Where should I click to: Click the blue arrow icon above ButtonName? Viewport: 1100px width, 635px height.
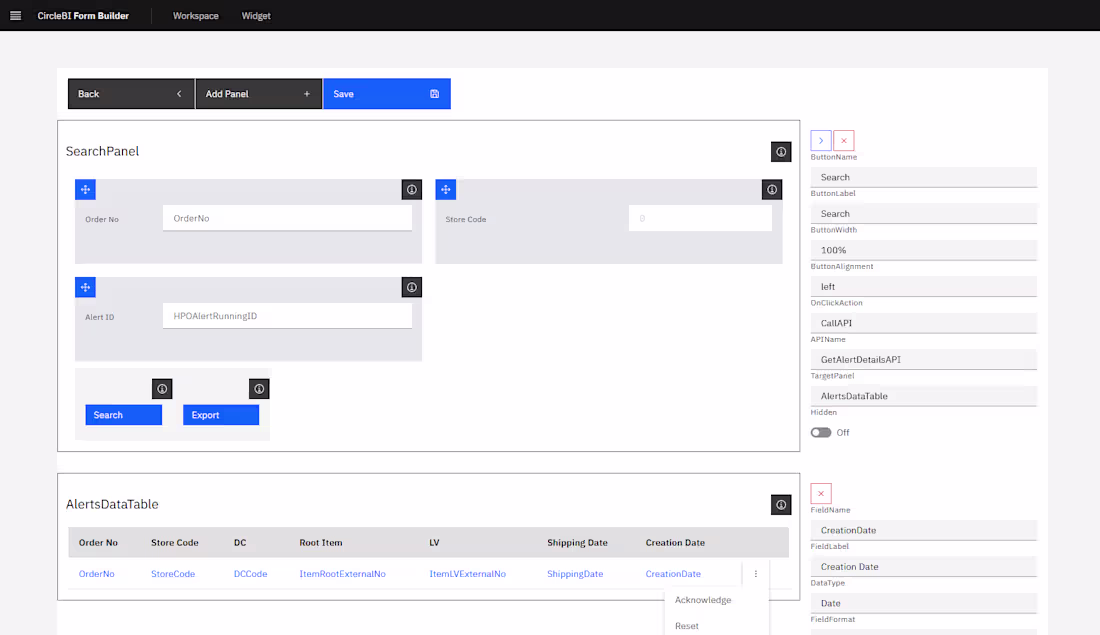(820, 140)
